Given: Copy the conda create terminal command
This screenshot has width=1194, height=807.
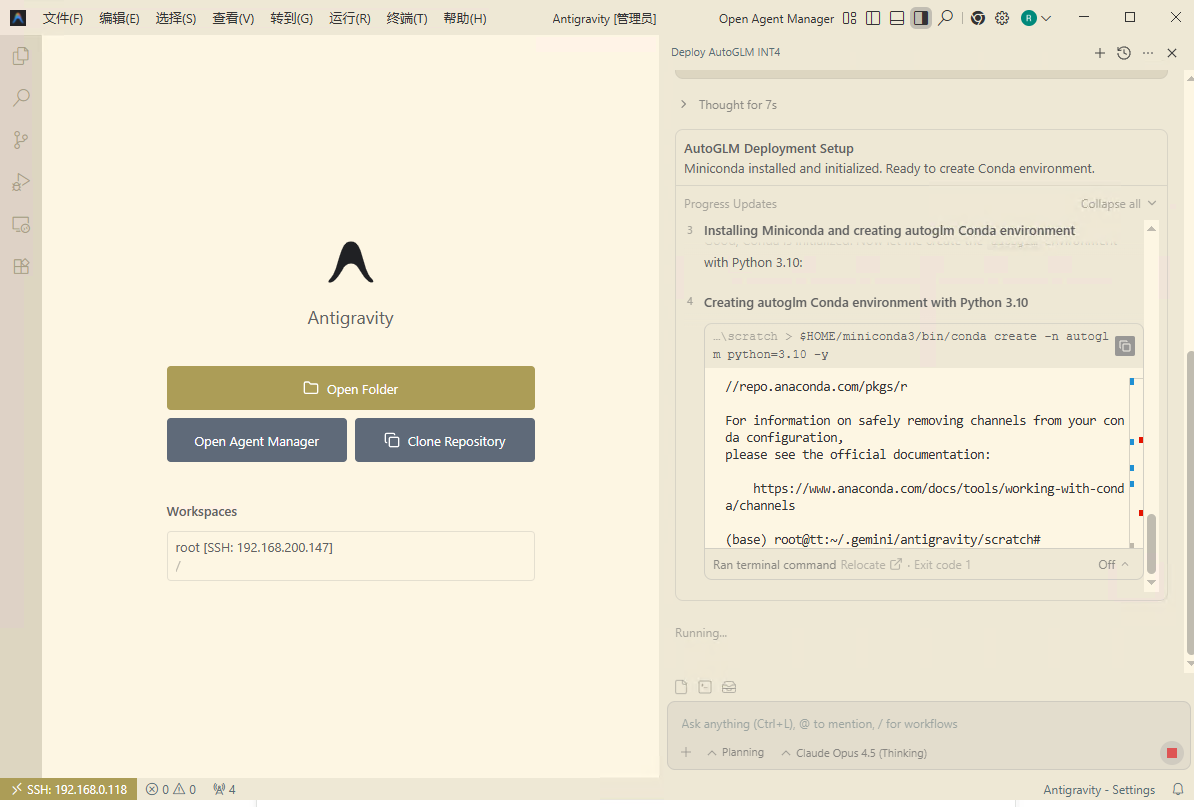Looking at the screenshot, I should coord(1125,346).
